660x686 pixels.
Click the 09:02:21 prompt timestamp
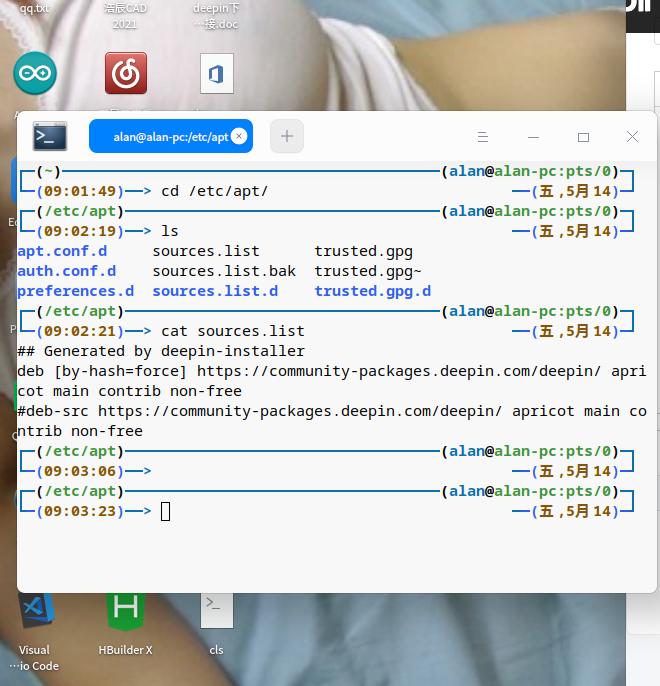click(x=80, y=331)
